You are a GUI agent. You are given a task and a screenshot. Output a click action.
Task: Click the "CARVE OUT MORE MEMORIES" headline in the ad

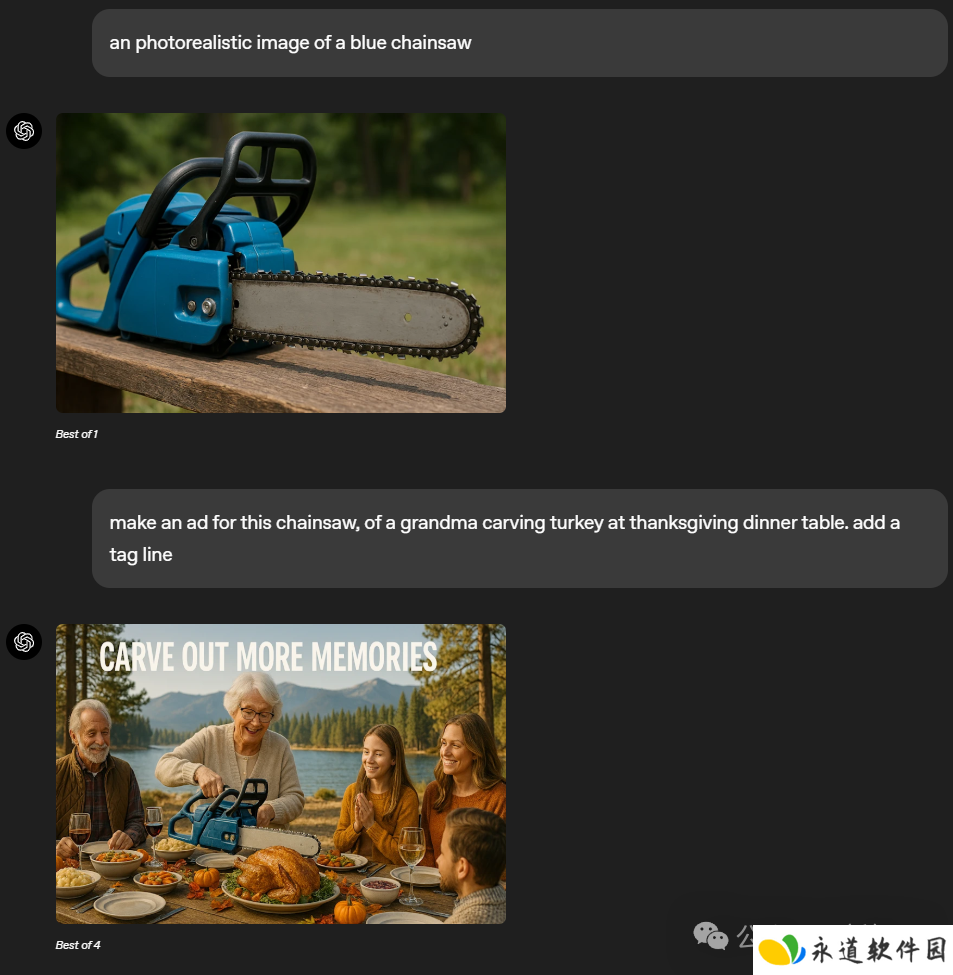click(268, 657)
